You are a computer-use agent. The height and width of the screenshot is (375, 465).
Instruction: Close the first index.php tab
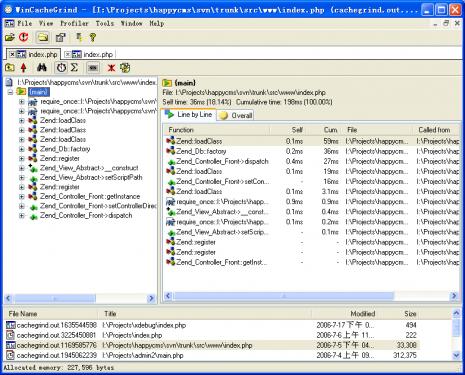12,54
